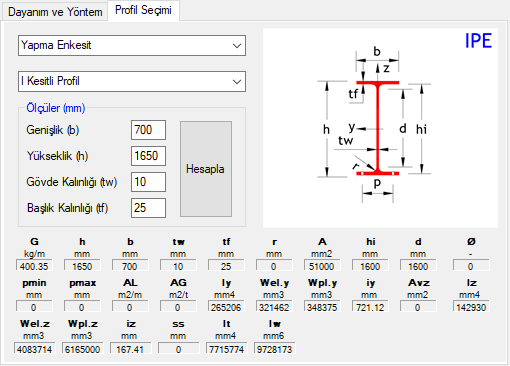Select the Wpl.z value 6165000

(82, 348)
